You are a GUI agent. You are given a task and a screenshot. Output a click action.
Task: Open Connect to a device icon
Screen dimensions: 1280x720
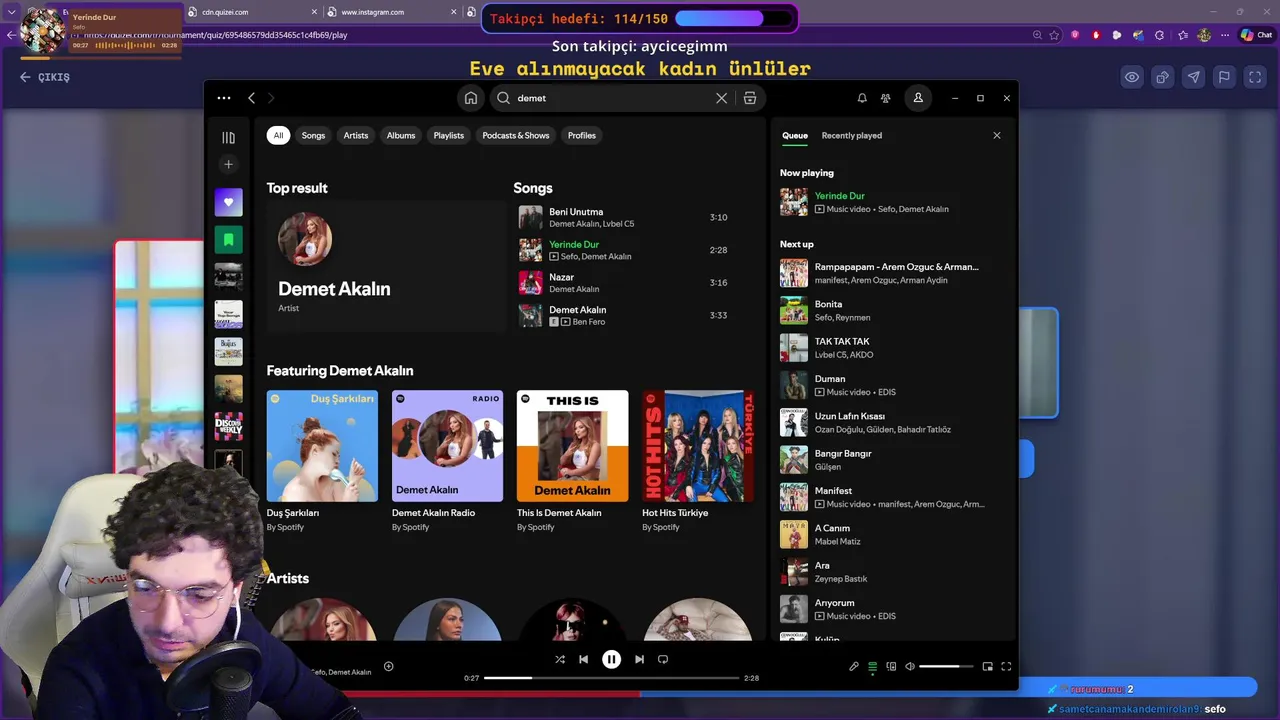pyautogui.click(x=891, y=666)
